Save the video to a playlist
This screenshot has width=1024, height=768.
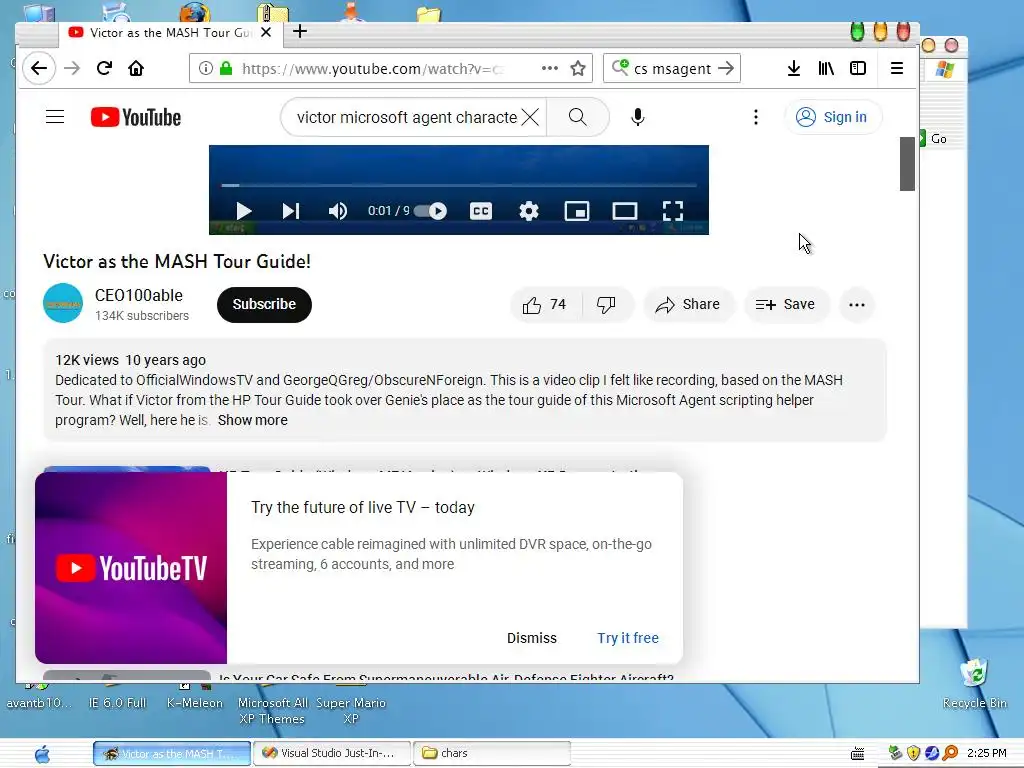tap(786, 304)
